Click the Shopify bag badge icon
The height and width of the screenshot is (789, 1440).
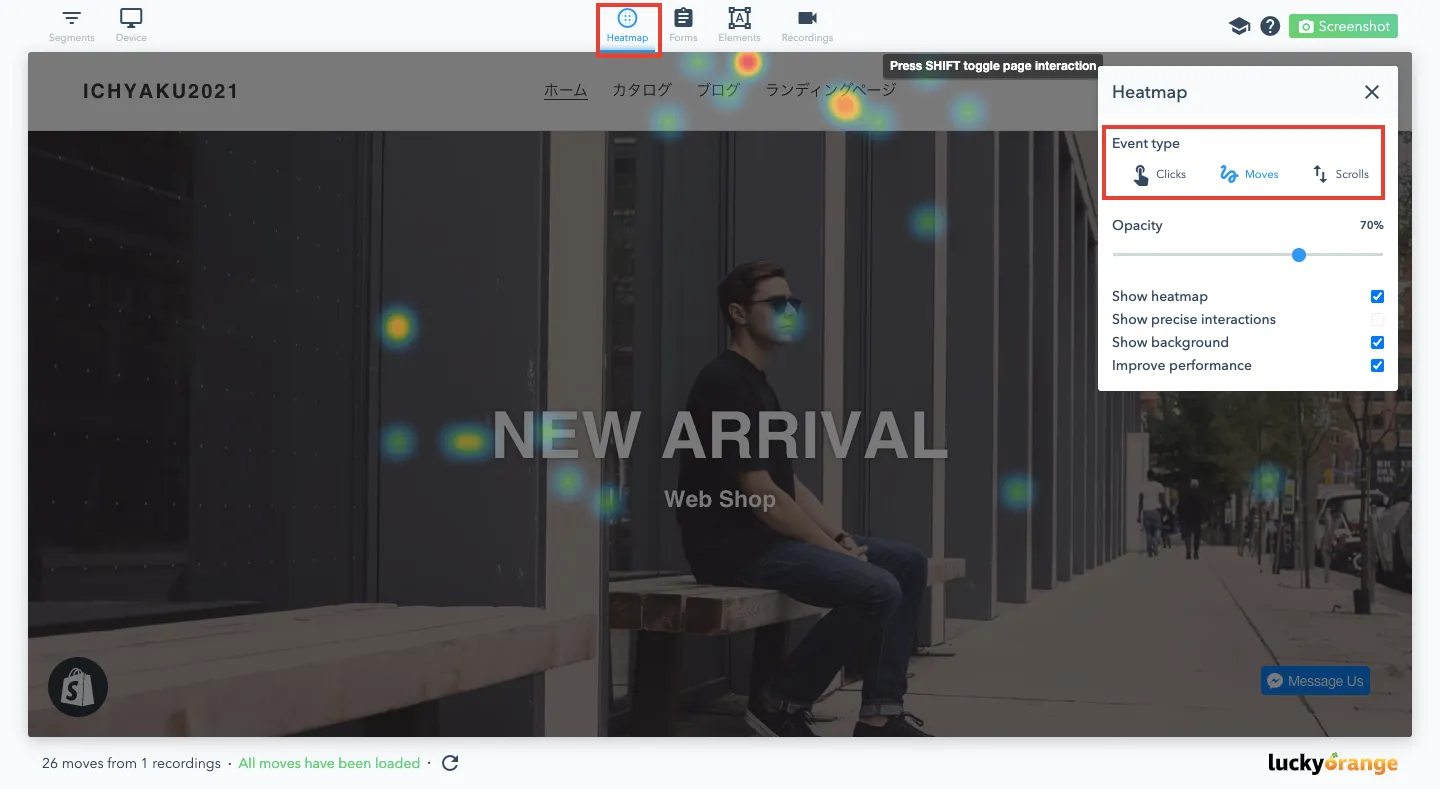78,687
